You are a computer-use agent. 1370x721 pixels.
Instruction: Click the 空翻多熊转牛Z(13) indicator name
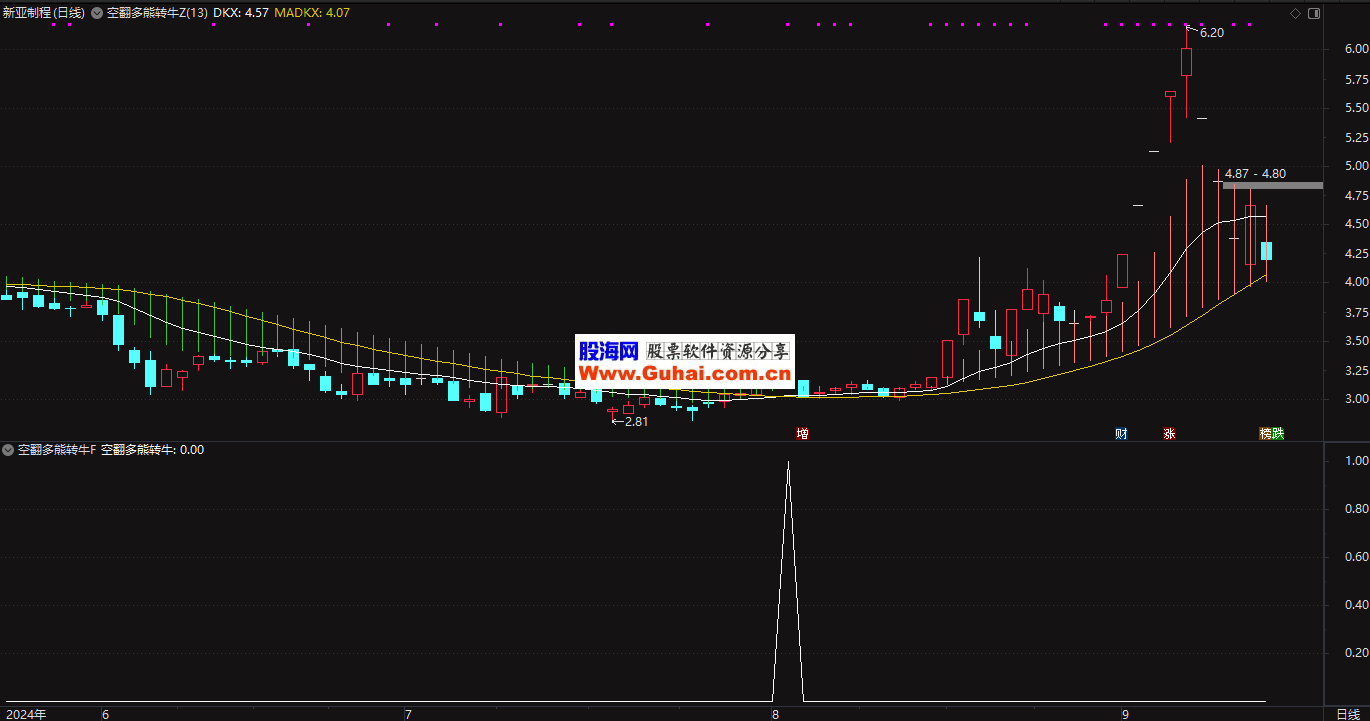157,13
